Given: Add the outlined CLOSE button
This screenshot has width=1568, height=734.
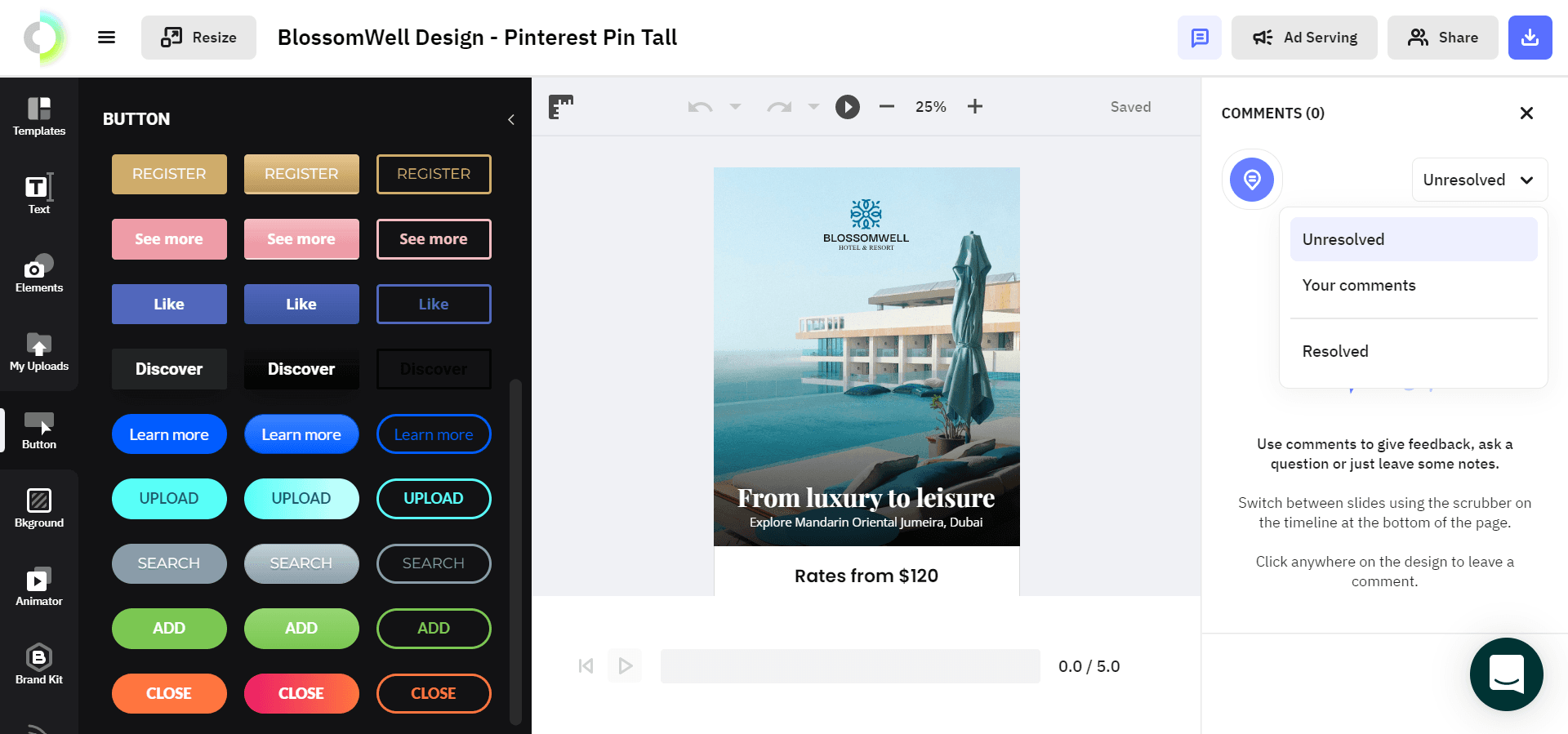Looking at the screenshot, I should coord(434,693).
